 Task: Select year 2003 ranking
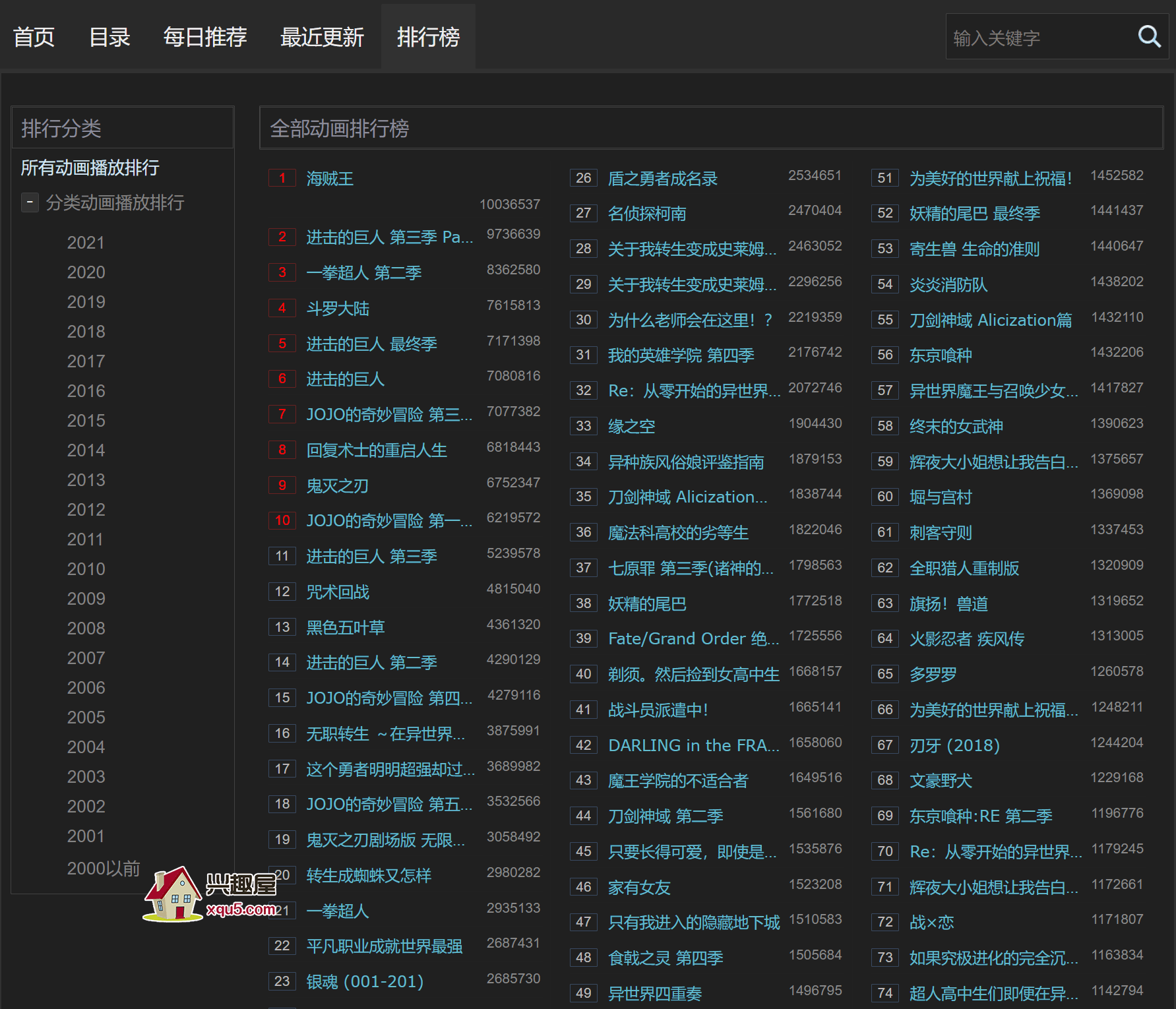[86, 777]
